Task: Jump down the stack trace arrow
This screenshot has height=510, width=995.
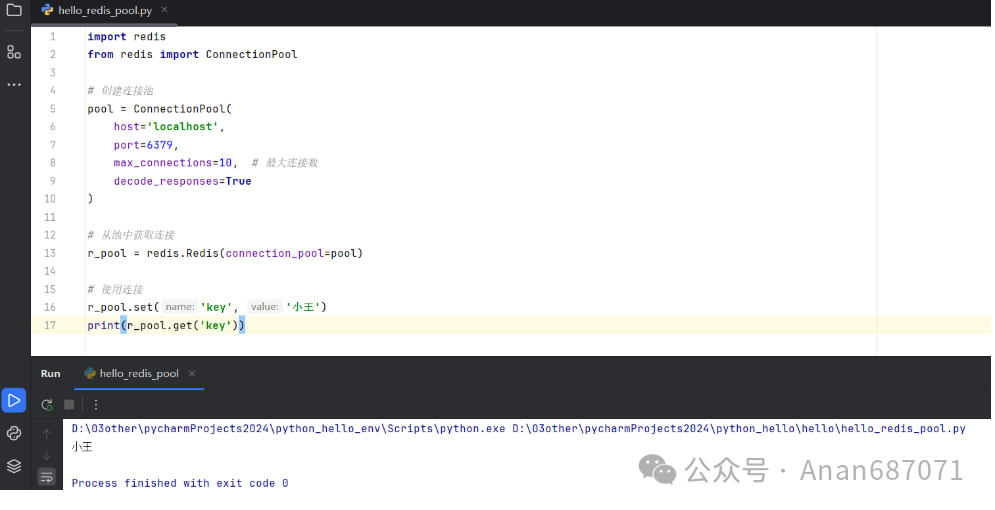Action: click(x=46, y=455)
